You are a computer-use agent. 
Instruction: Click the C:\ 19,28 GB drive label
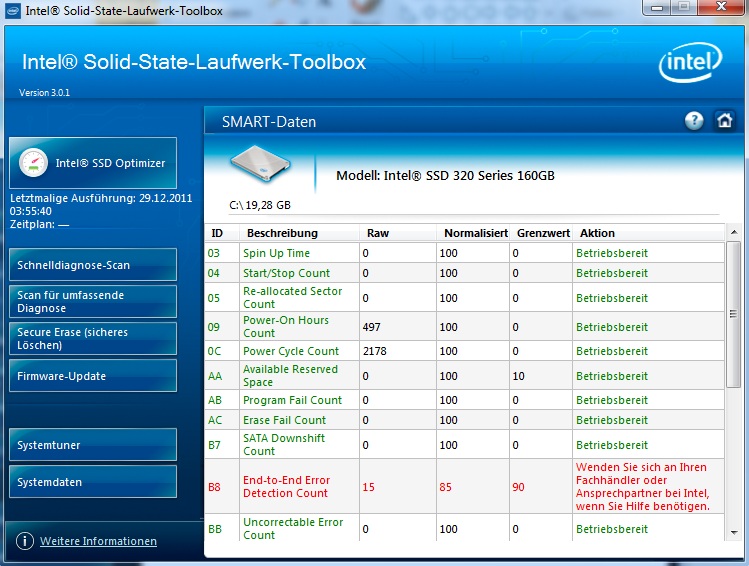click(x=260, y=205)
